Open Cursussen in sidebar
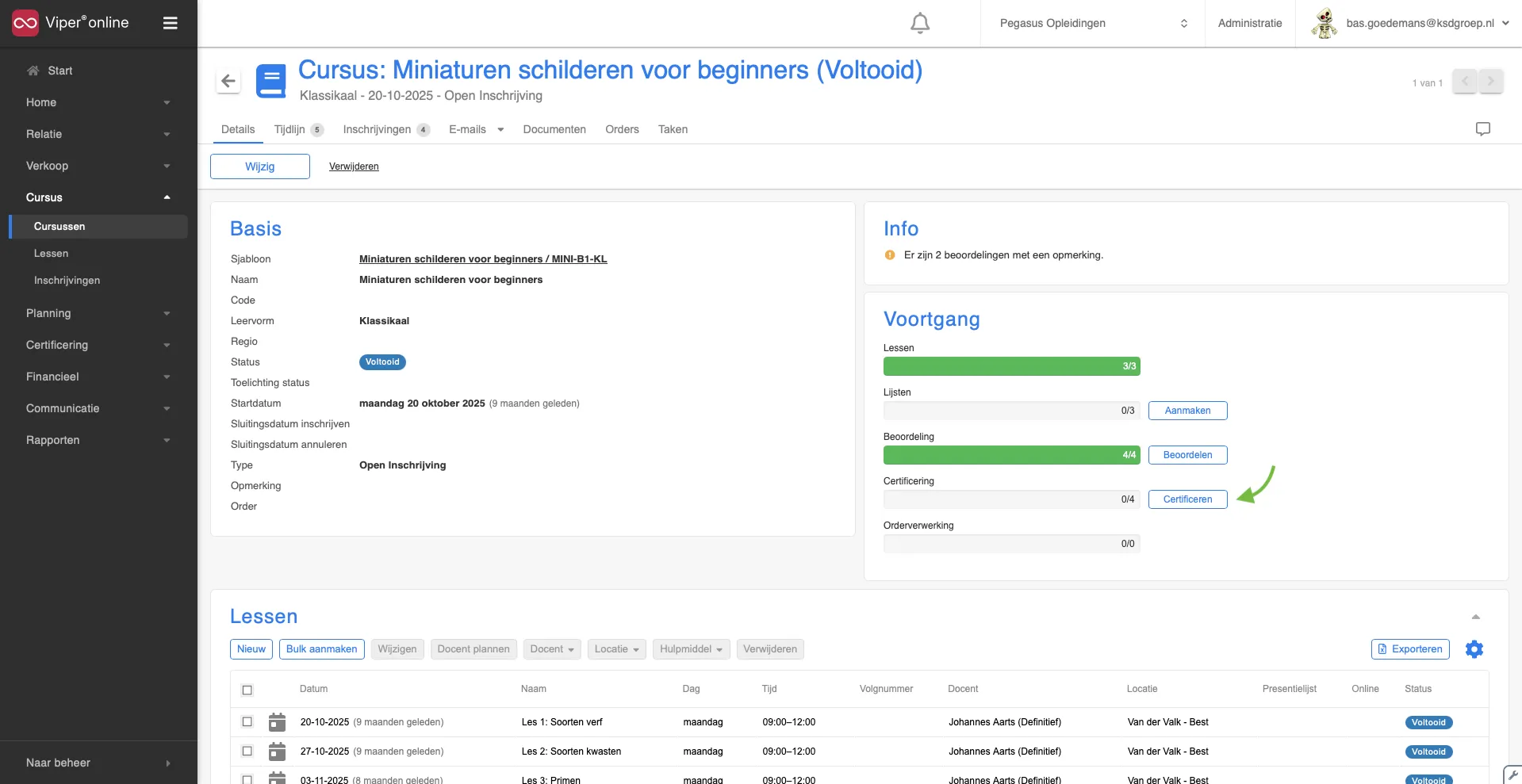The height and width of the screenshot is (784, 1522). pyautogui.click(x=98, y=227)
